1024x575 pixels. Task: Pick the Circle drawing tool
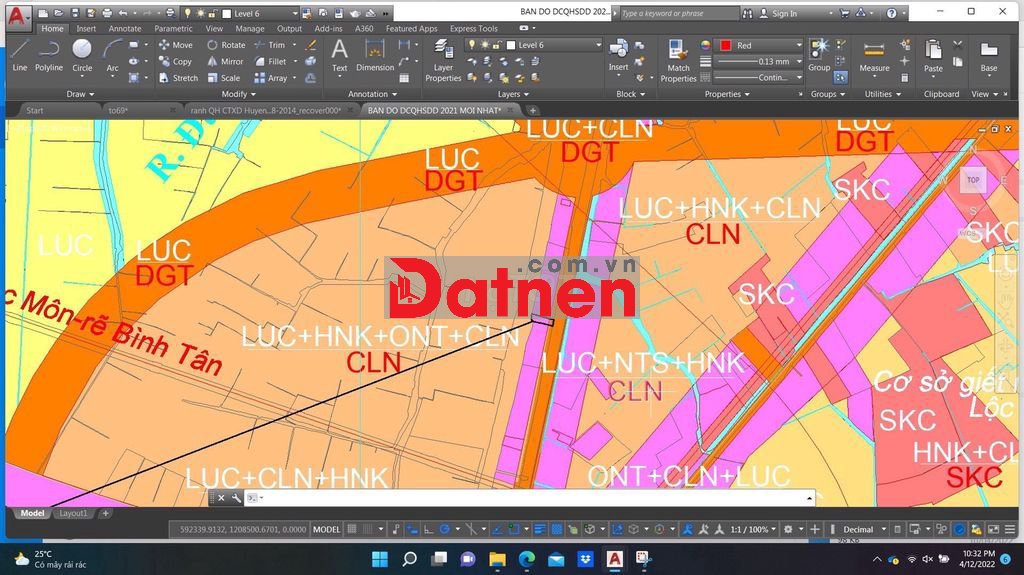point(82,54)
